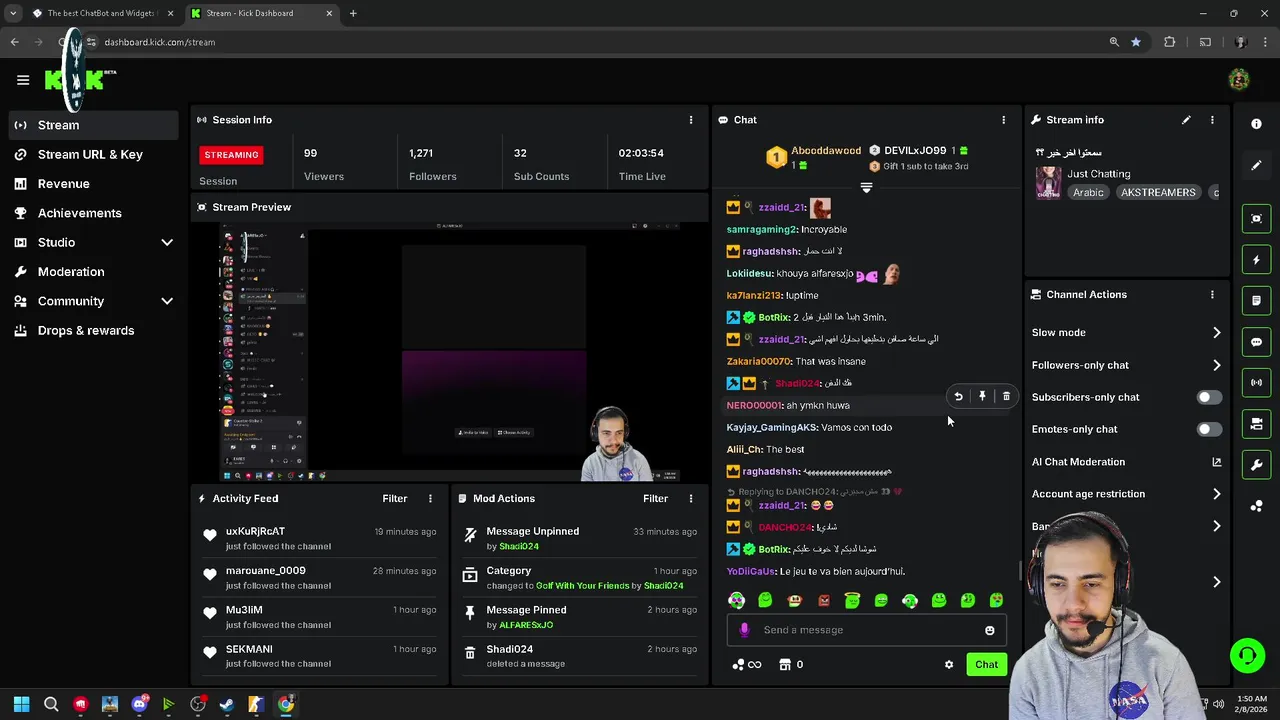Open Activity Feed Filter dropdown
1280x720 pixels.
pyautogui.click(x=394, y=499)
